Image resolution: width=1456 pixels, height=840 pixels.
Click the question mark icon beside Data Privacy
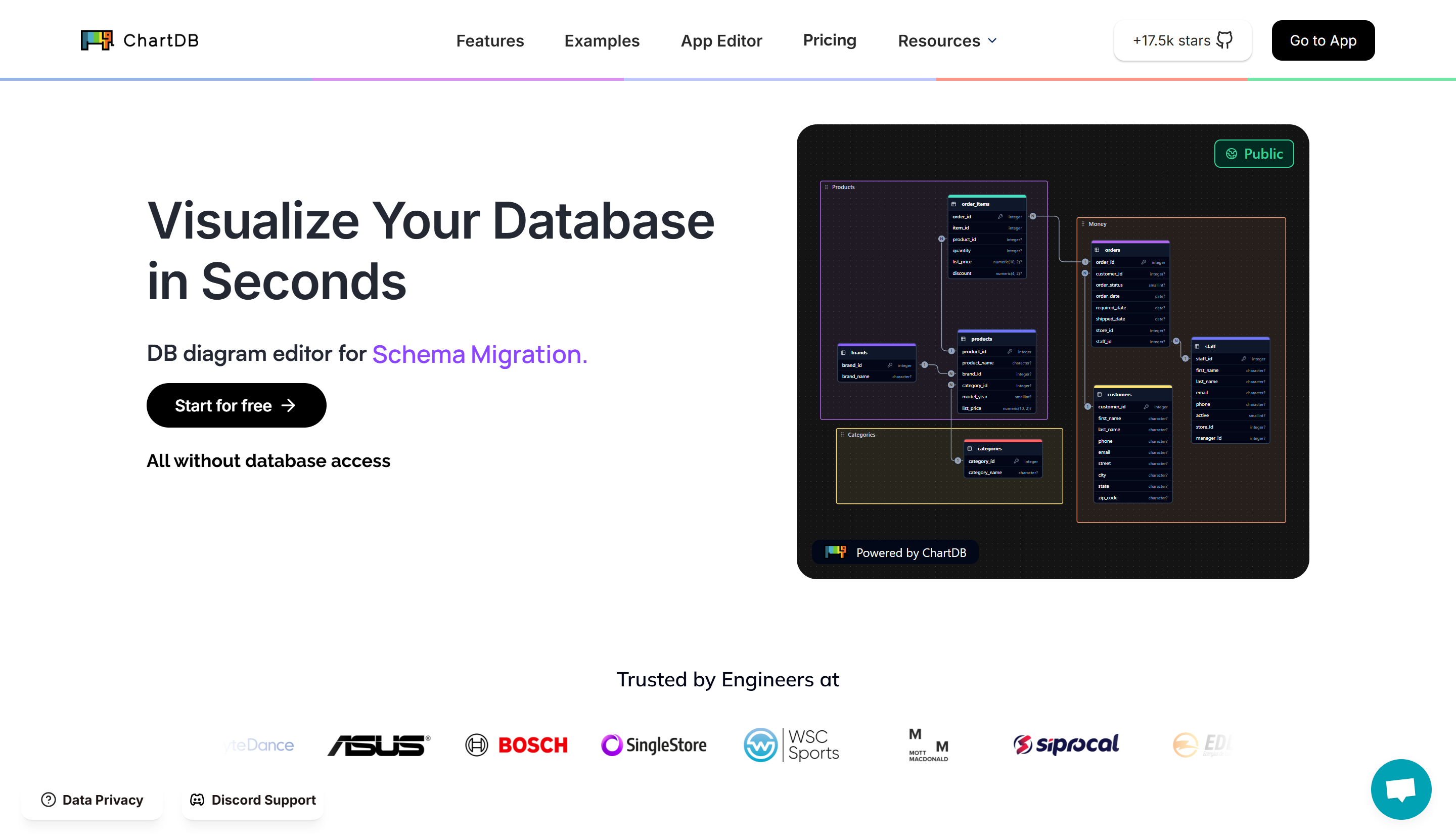48,800
